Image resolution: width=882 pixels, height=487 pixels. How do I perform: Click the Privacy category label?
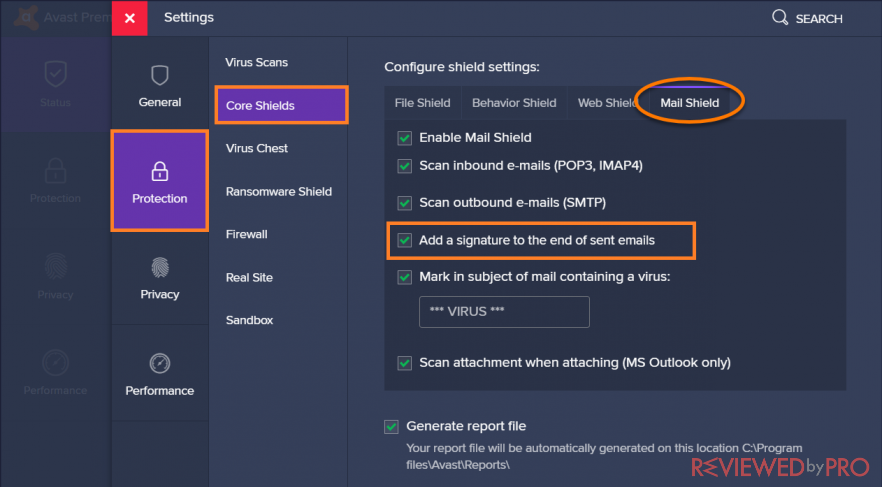[x=160, y=295]
